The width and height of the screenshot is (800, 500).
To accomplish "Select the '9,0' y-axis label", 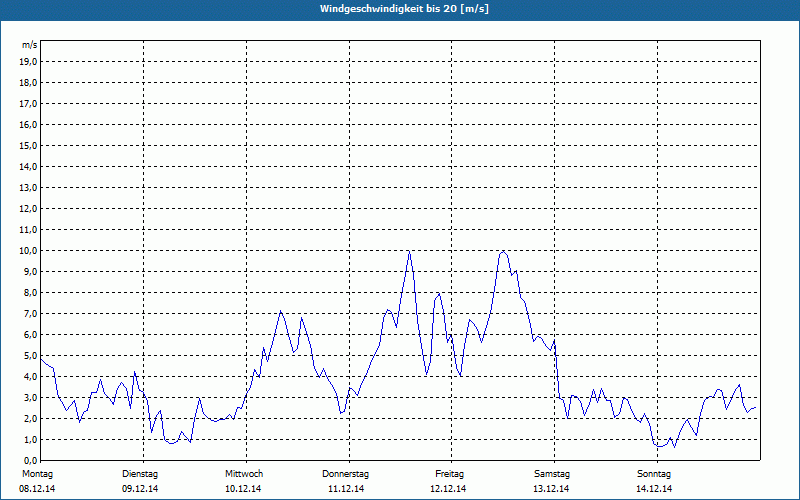I will pos(30,271).
